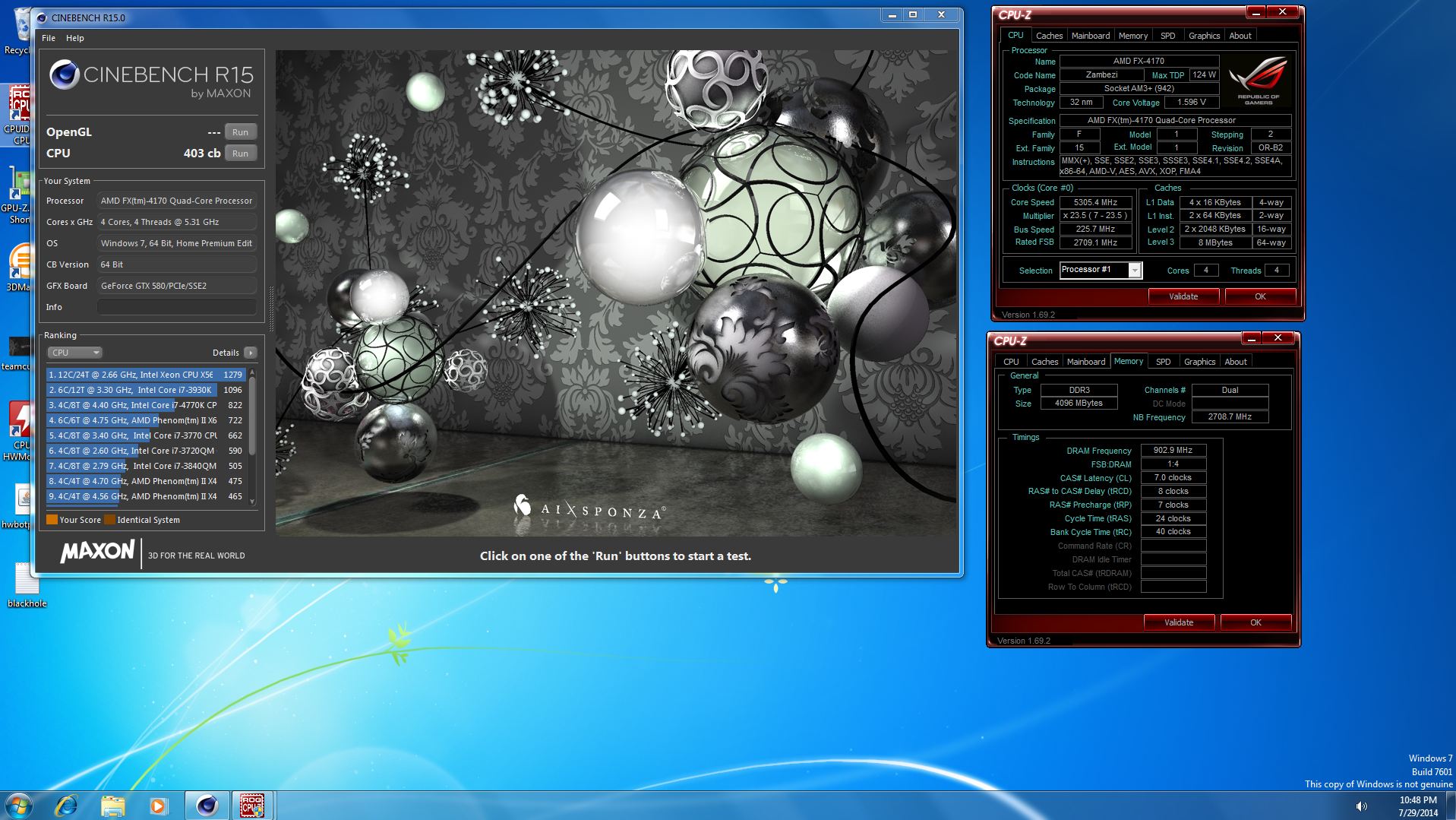Click the MAXON logo

97,552
